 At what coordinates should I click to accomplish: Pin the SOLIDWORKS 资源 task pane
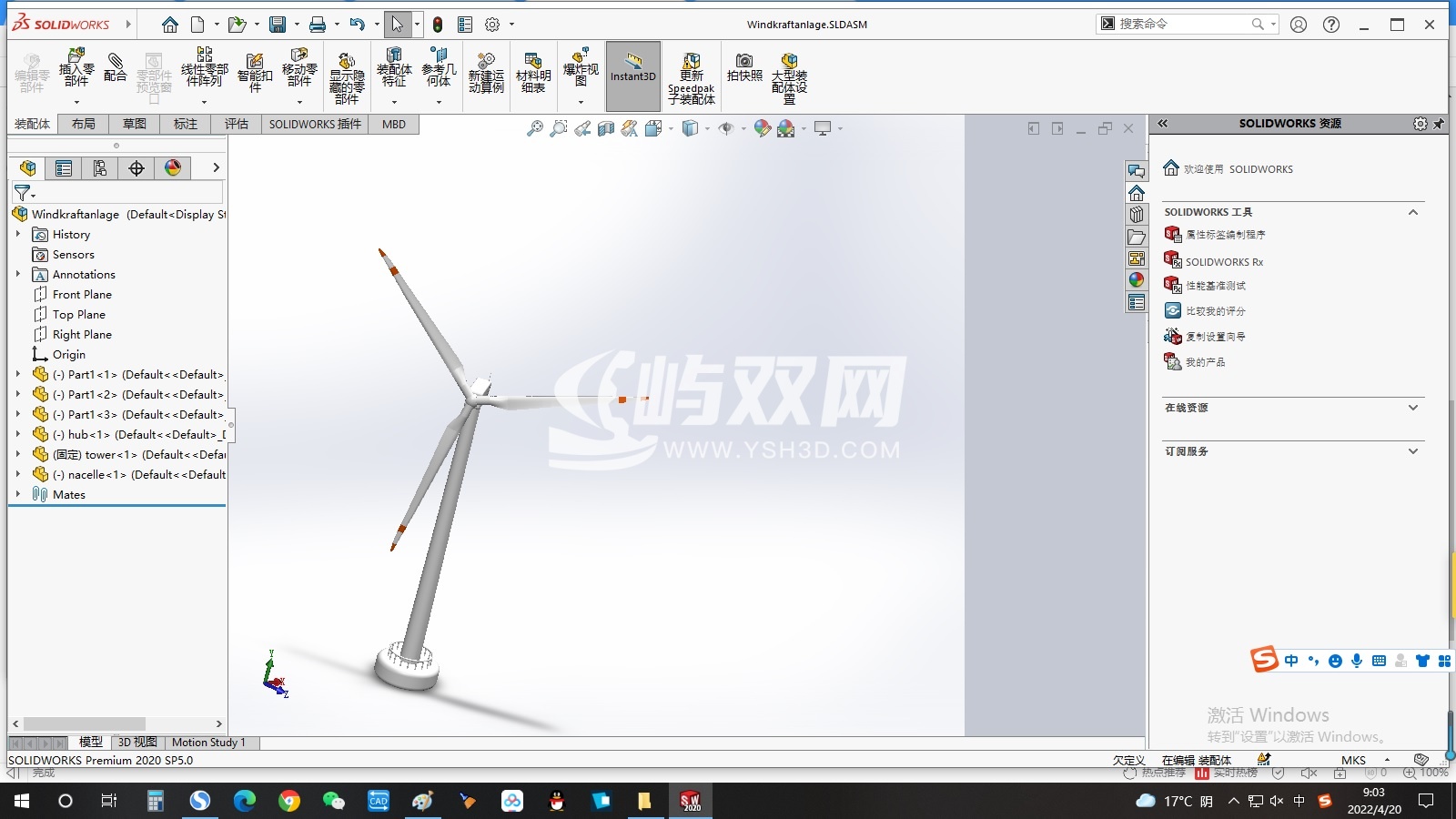pyautogui.click(x=1439, y=124)
